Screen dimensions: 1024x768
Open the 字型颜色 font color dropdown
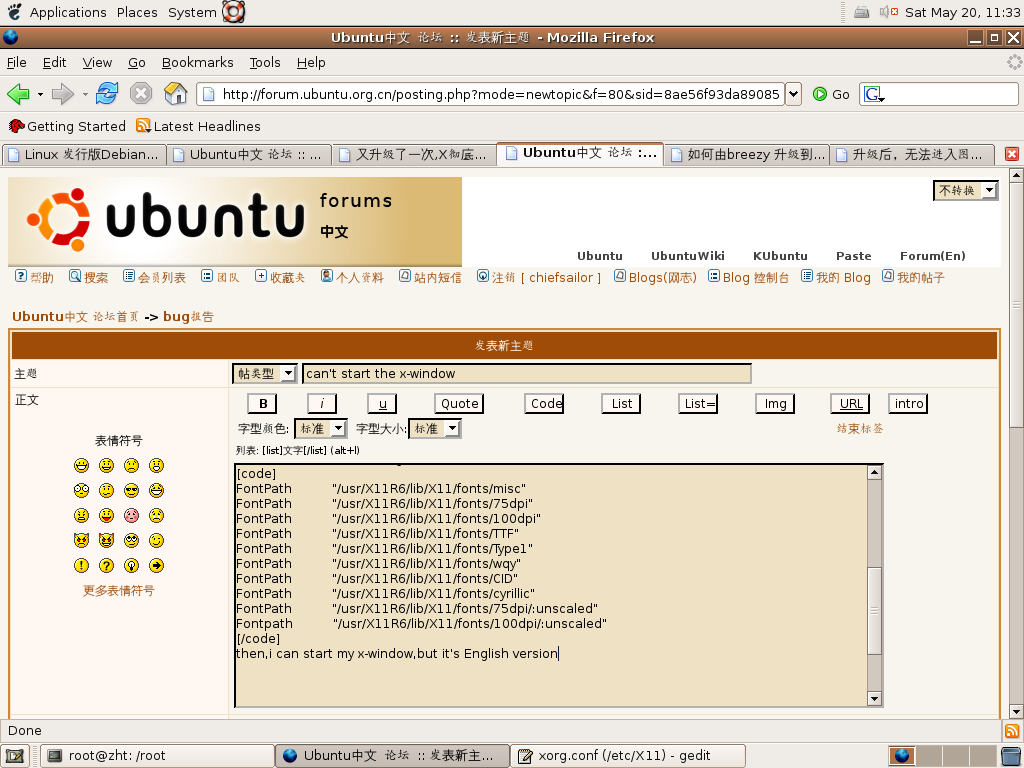tap(321, 428)
